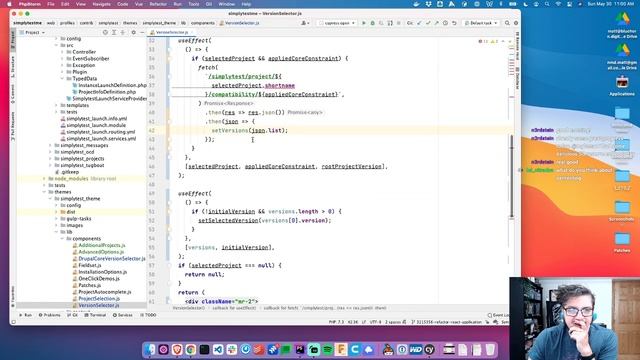Open the user account icon in toolbar
This screenshot has width=640, height=360.
[304, 23]
